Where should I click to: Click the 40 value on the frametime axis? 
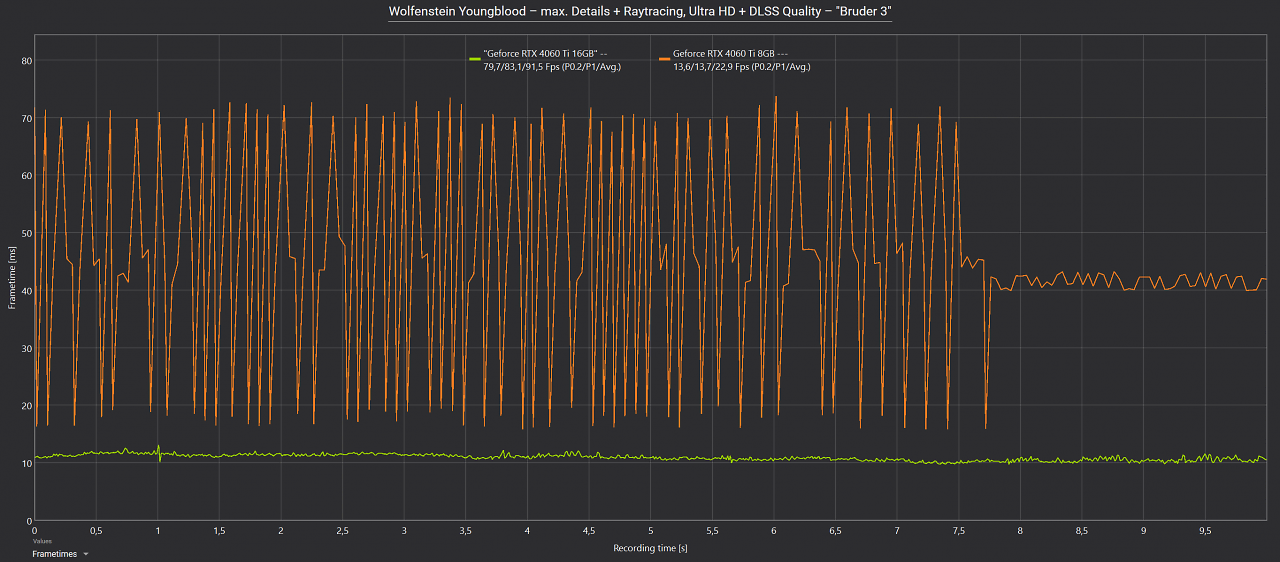[x=27, y=291]
